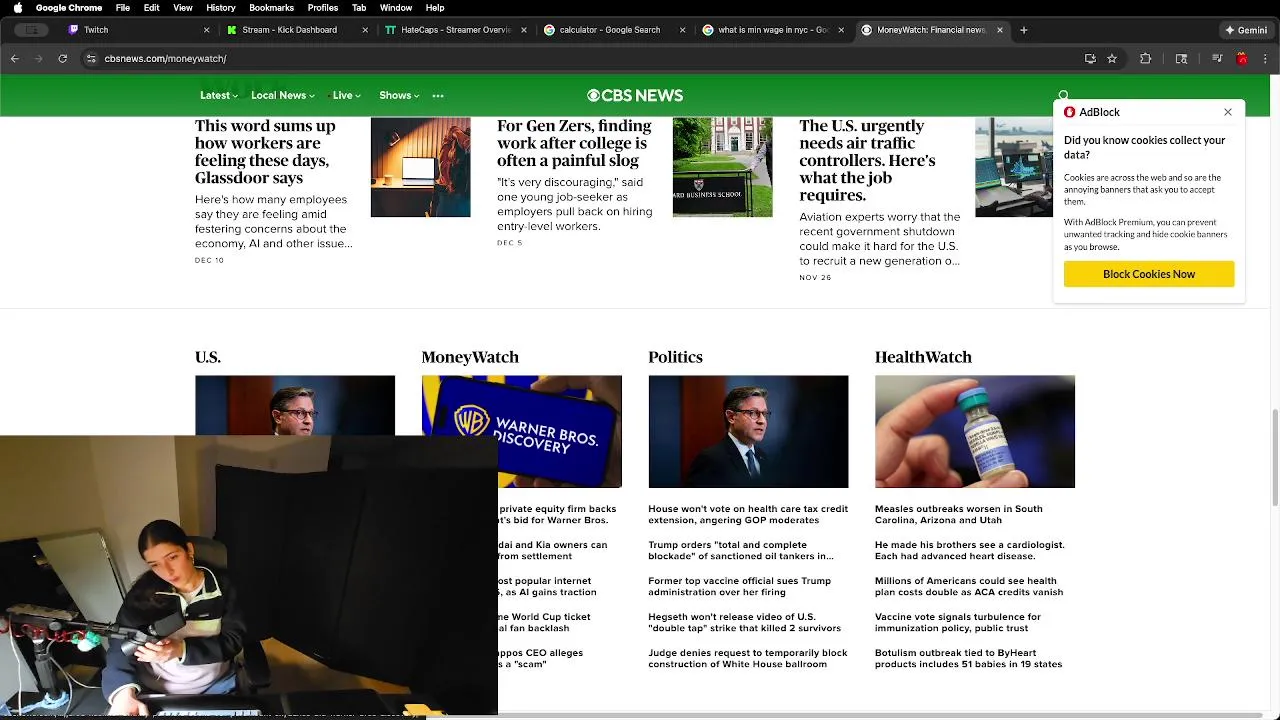The height and width of the screenshot is (720, 1280).
Task: Open Millions of Americans health plan costs story
Action: pyautogui.click(x=968, y=586)
